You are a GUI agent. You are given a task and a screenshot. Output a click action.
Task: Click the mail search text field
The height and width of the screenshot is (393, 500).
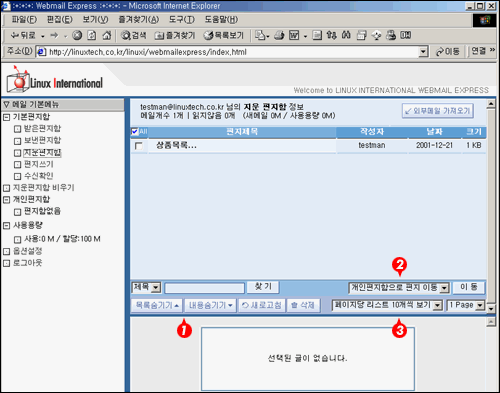204,288
